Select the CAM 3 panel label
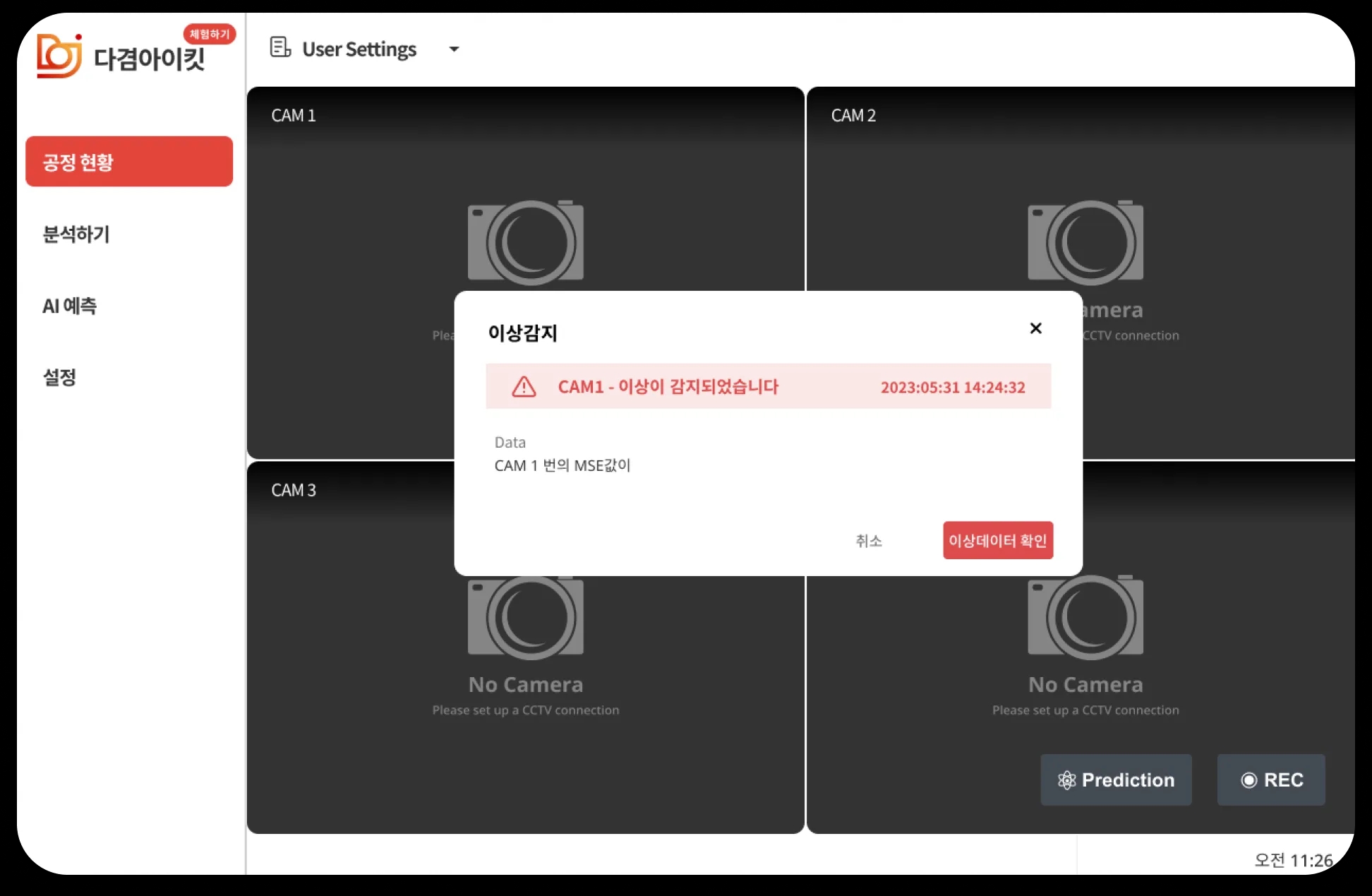 [294, 490]
